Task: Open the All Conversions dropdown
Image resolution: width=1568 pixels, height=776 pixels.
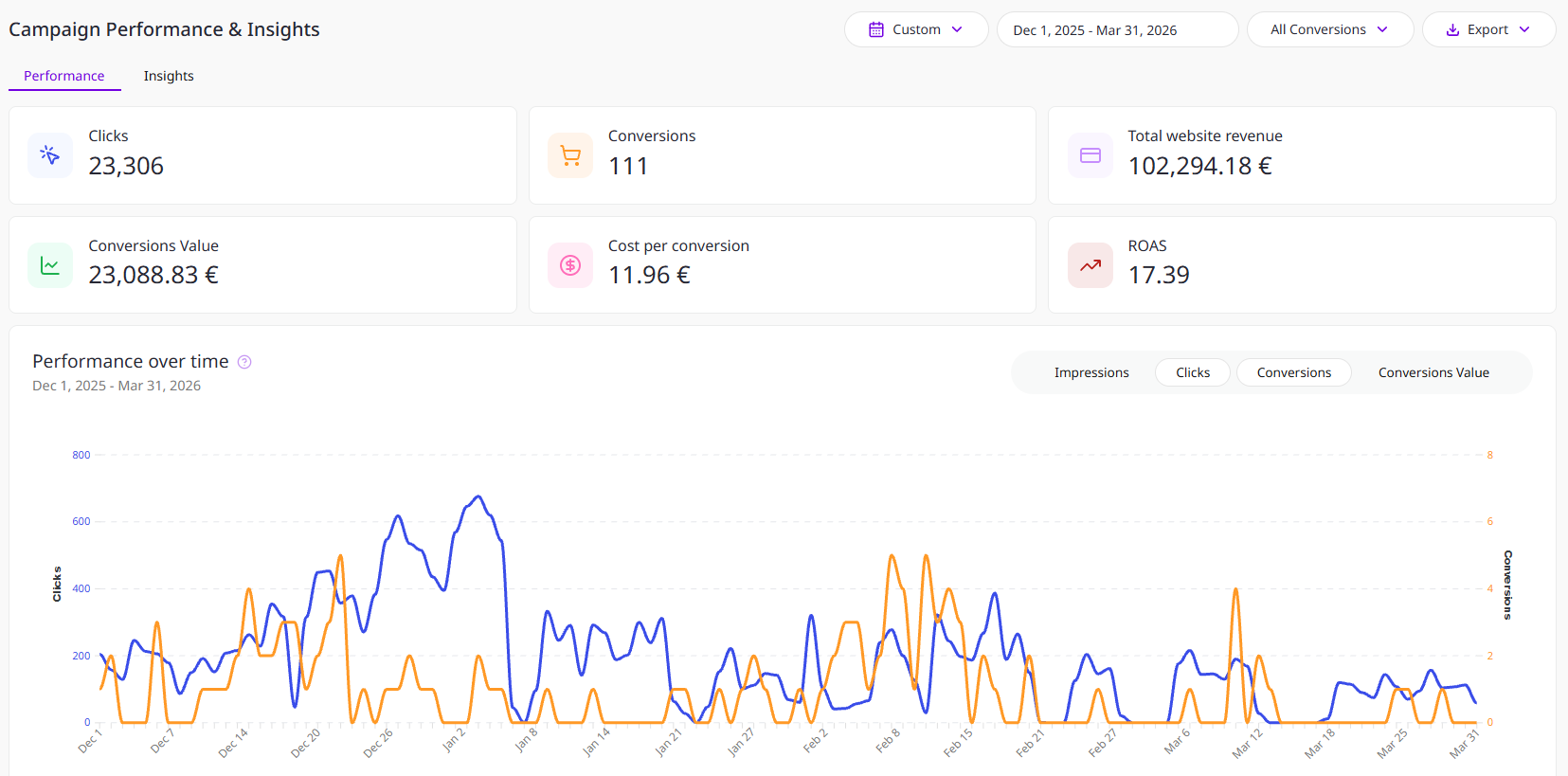Action: [1330, 29]
